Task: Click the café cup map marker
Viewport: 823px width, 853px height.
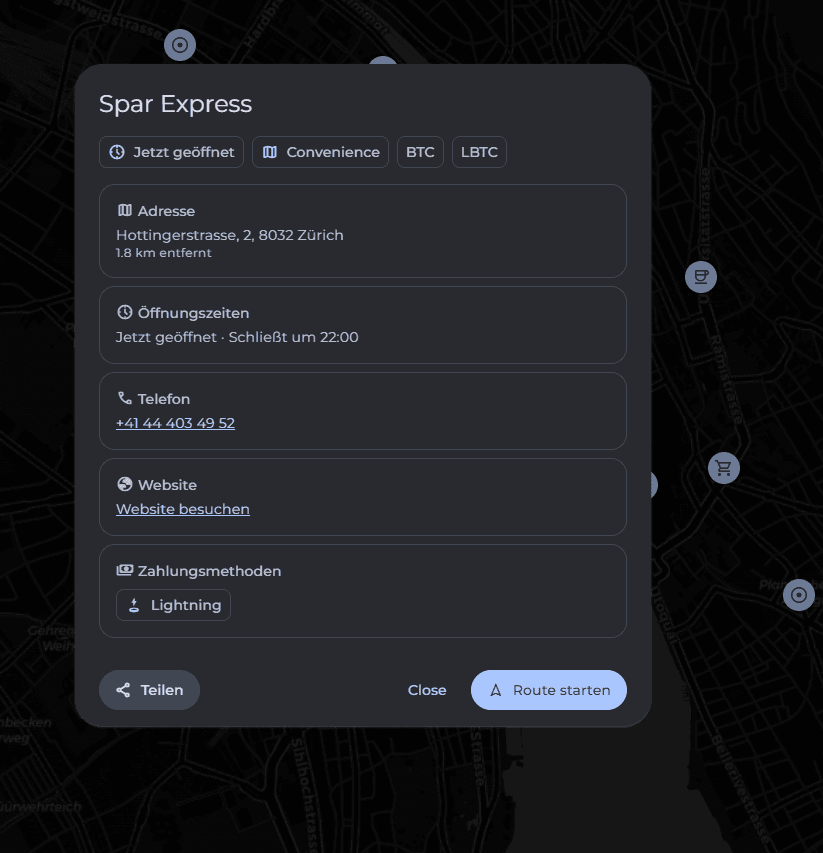Action: (x=701, y=276)
